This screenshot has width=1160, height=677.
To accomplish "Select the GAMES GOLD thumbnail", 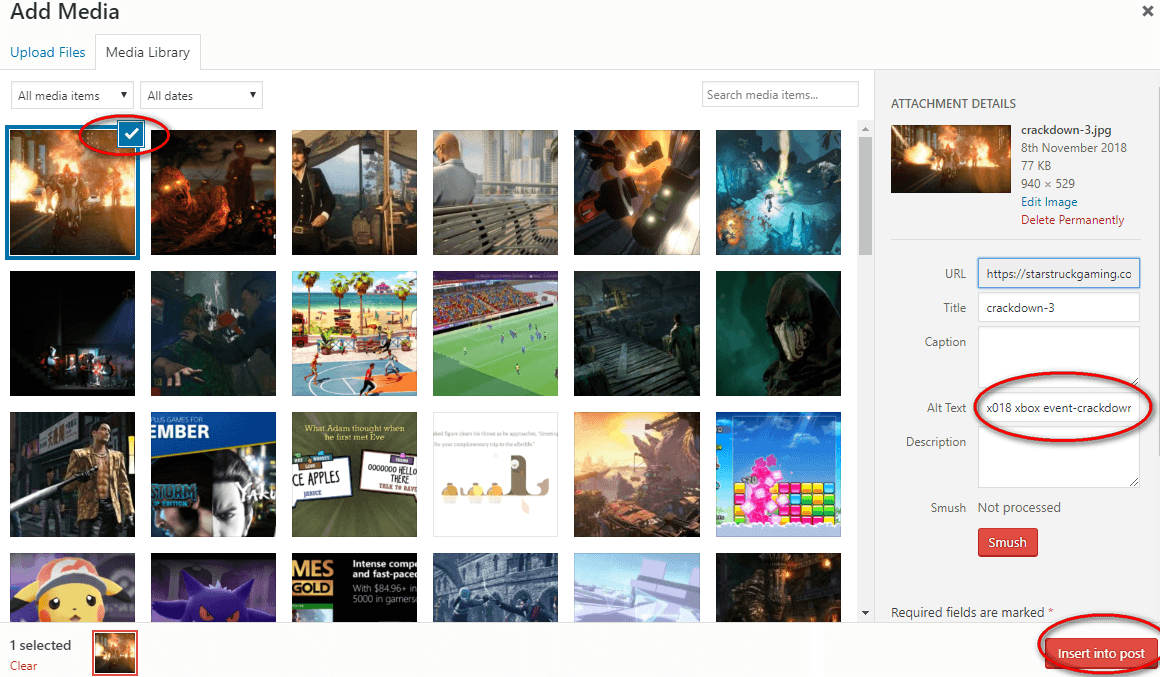I will tap(354, 587).
